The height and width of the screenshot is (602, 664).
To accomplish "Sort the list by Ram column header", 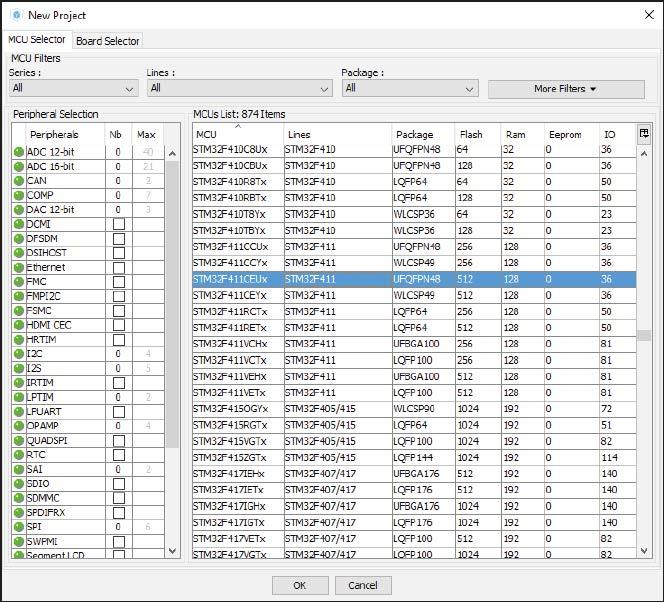I will click(x=522, y=134).
